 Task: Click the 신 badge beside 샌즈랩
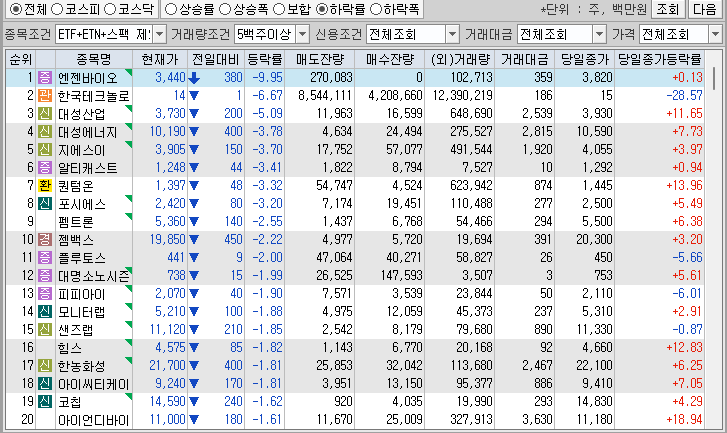click(x=45, y=330)
